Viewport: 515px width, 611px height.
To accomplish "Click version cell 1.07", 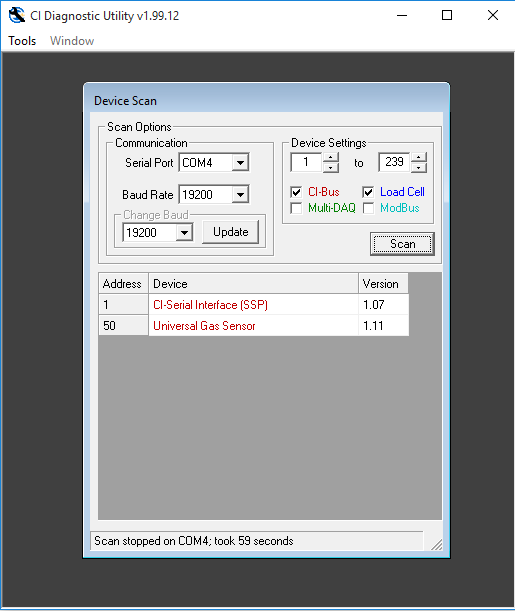I will (383, 304).
